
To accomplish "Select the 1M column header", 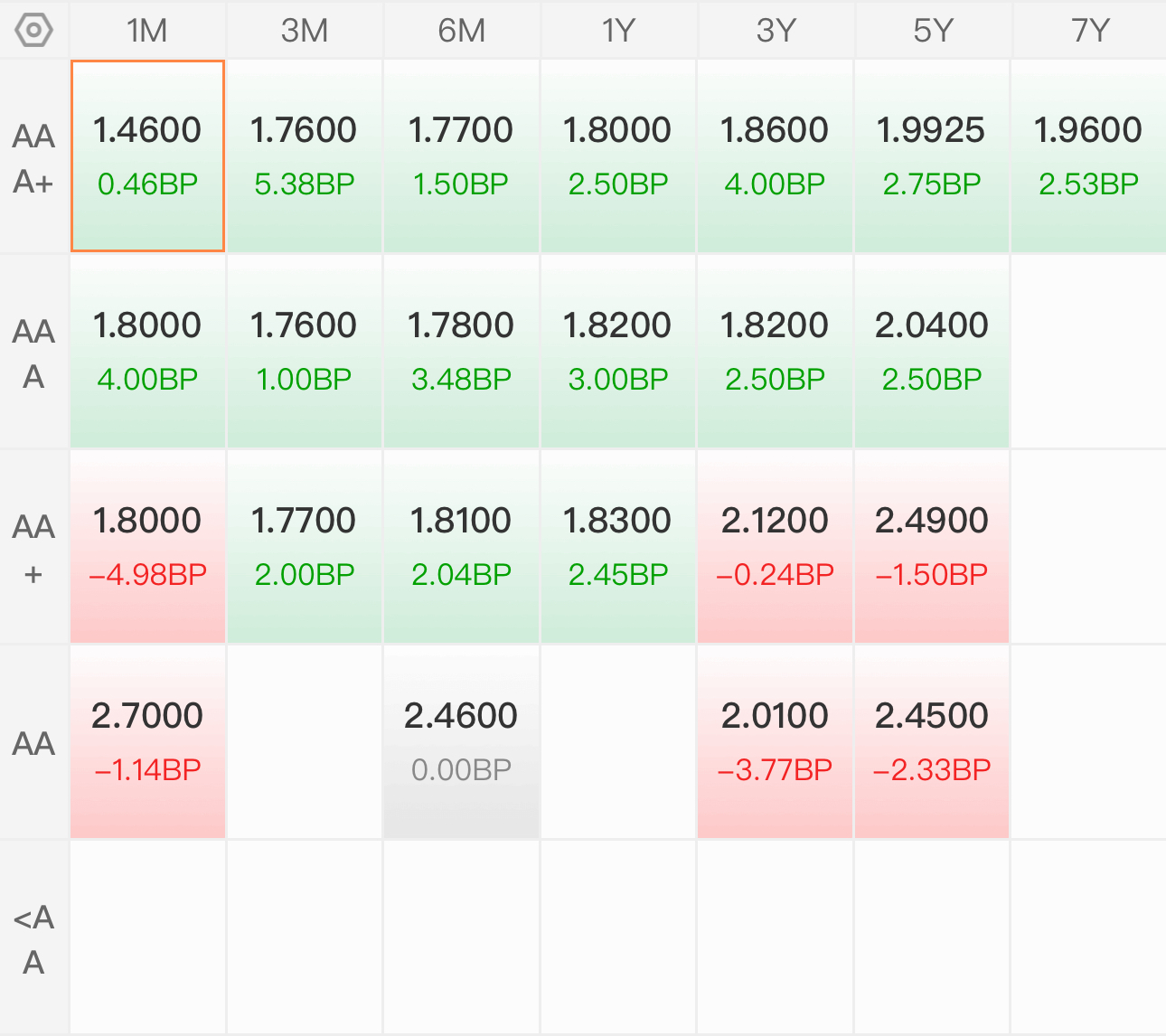I will point(147,30).
